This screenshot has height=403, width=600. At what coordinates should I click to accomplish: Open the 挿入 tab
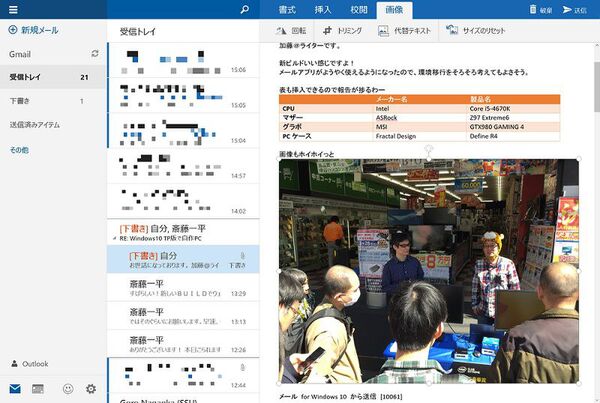323,10
